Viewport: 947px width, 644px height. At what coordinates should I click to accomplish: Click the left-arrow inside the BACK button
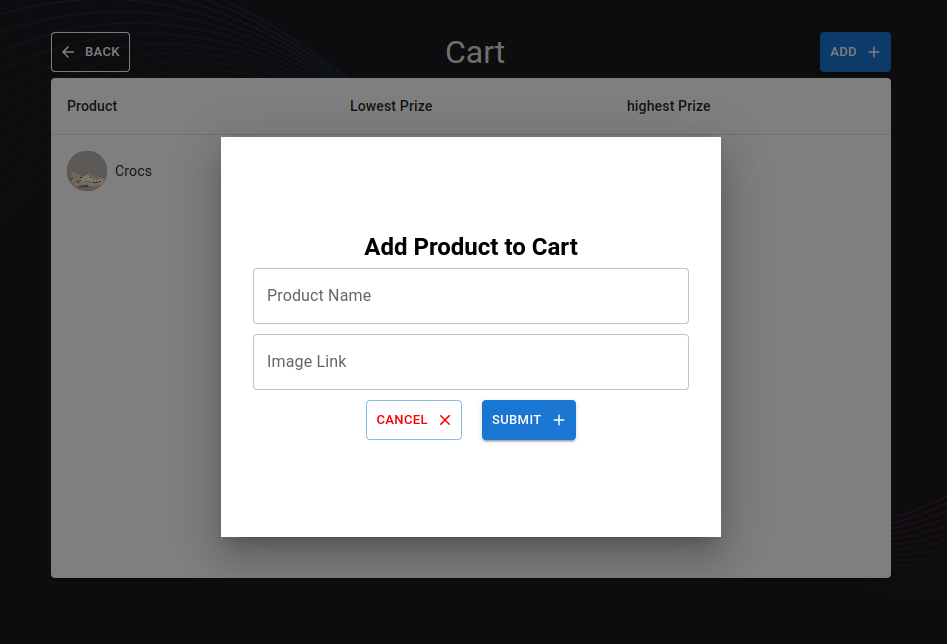68,51
